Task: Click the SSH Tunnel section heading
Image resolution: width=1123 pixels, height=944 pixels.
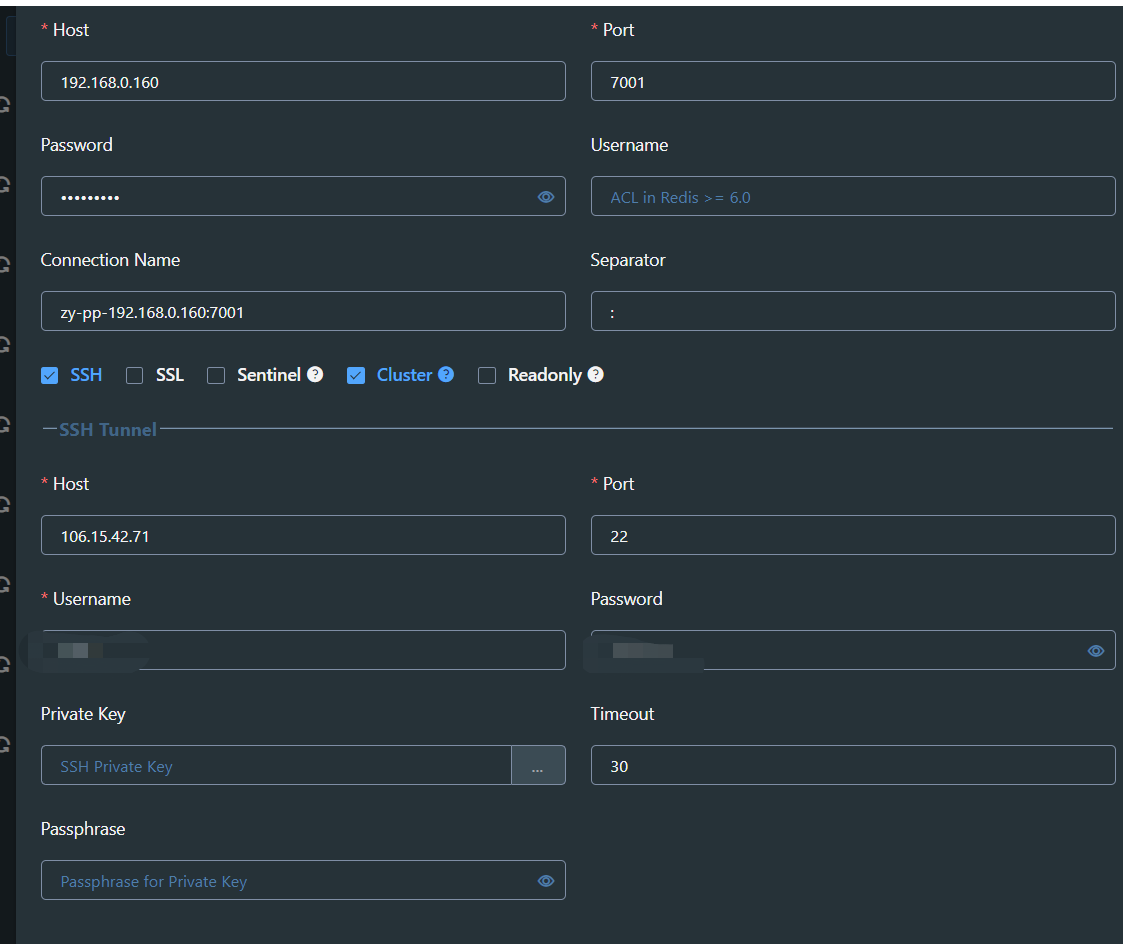Action: tap(107, 429)
